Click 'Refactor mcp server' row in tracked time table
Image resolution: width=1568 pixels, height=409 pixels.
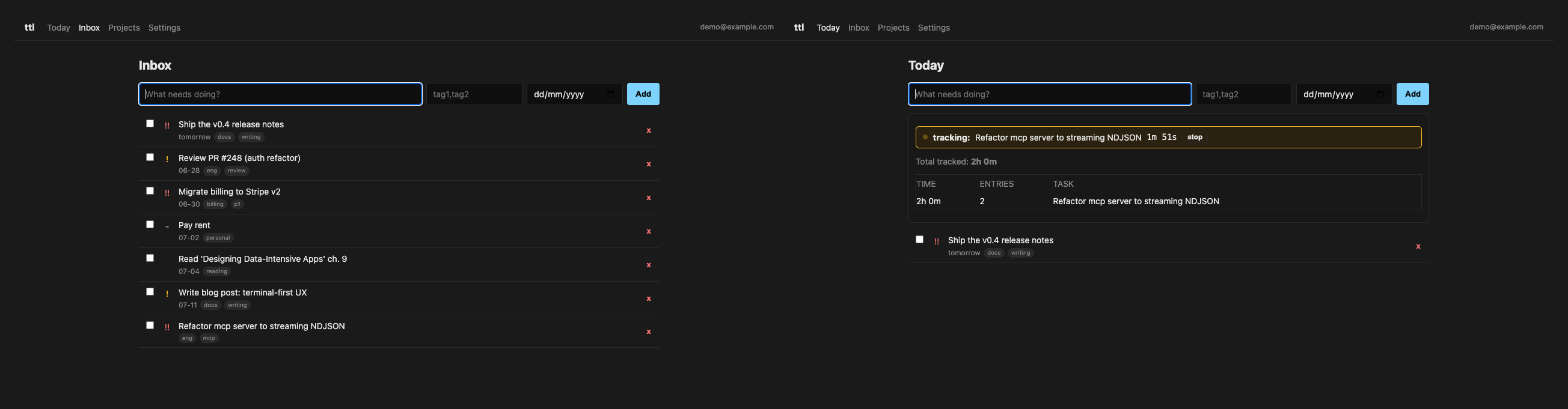pyautogui.click(x=1168, y=201)
